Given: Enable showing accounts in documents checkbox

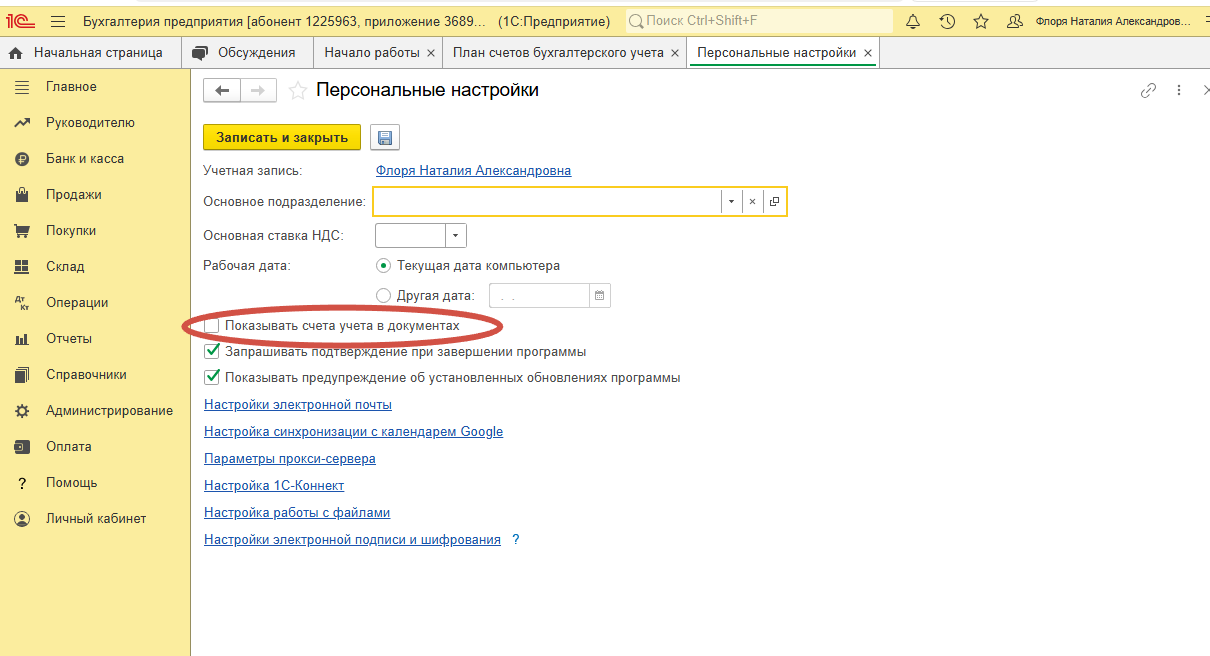Looking at the screenshot, I should [212, 326].
